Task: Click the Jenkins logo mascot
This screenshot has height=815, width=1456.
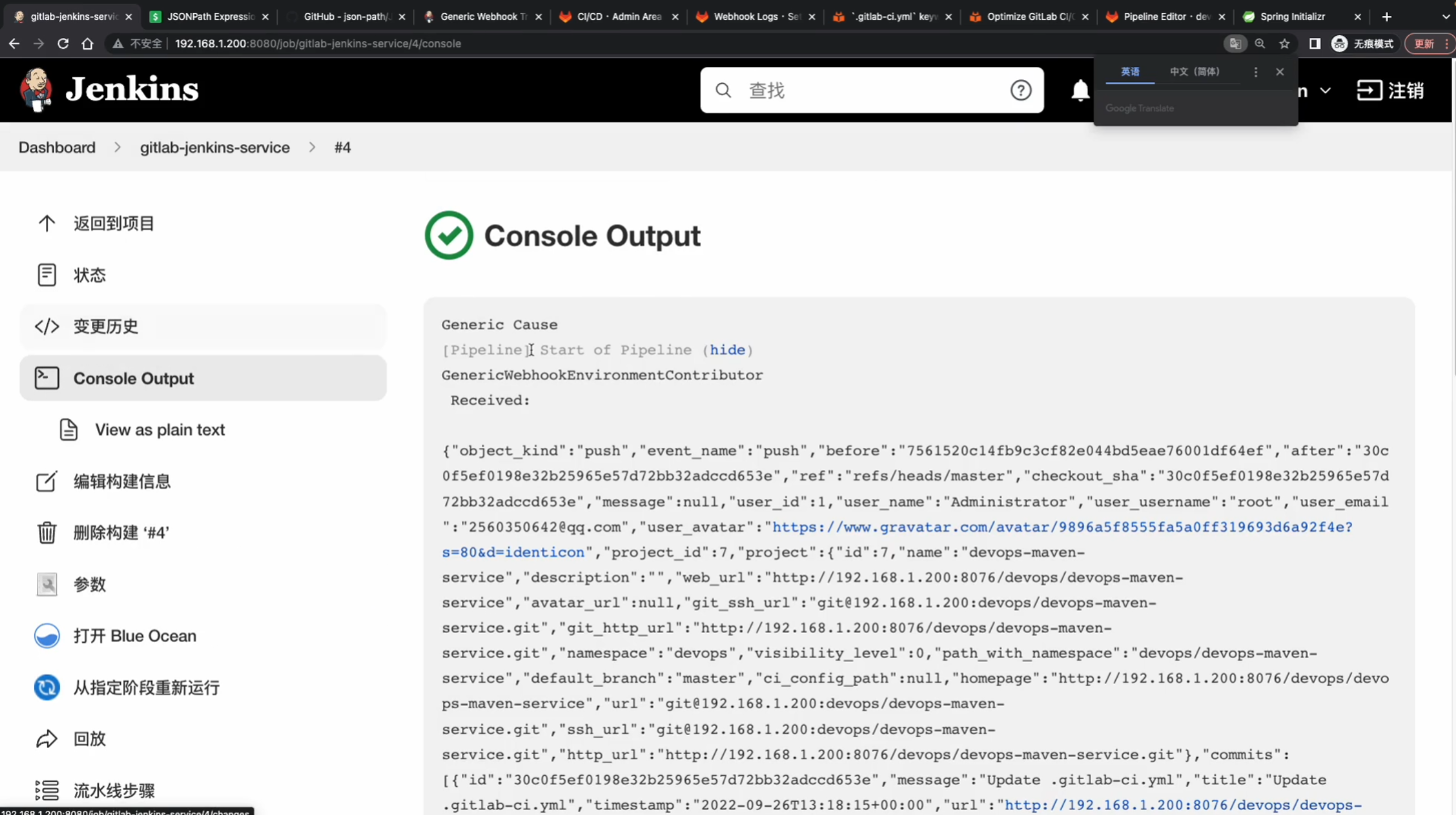Action: [x=36, y=90]
